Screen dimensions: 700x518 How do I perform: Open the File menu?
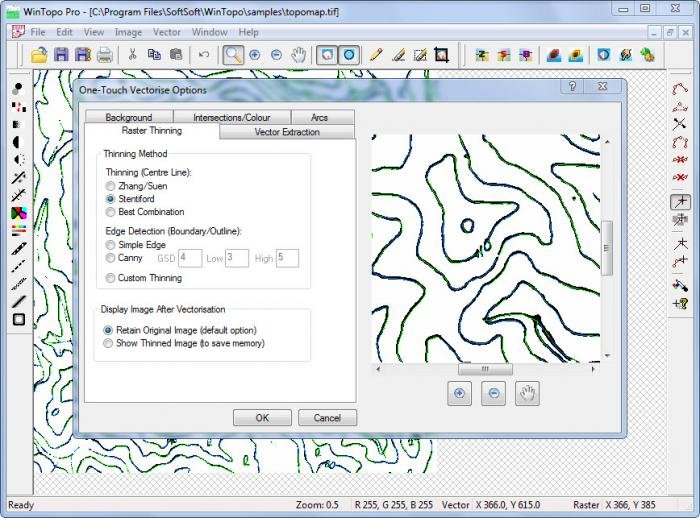click(x=38, y=32)
